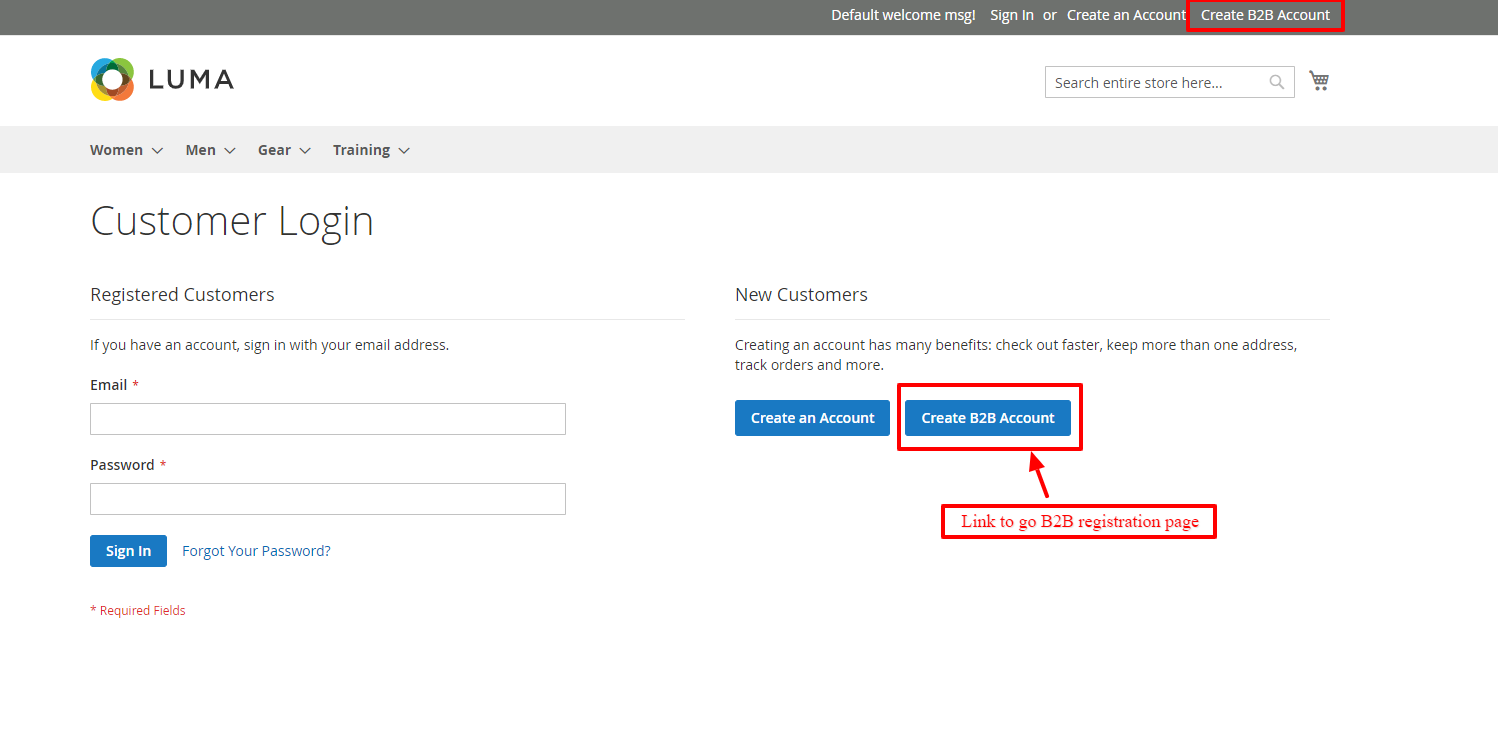This screenshot has height=742, width=1498.
Task: Go to the Luma logo homepage
Action: 162,79
